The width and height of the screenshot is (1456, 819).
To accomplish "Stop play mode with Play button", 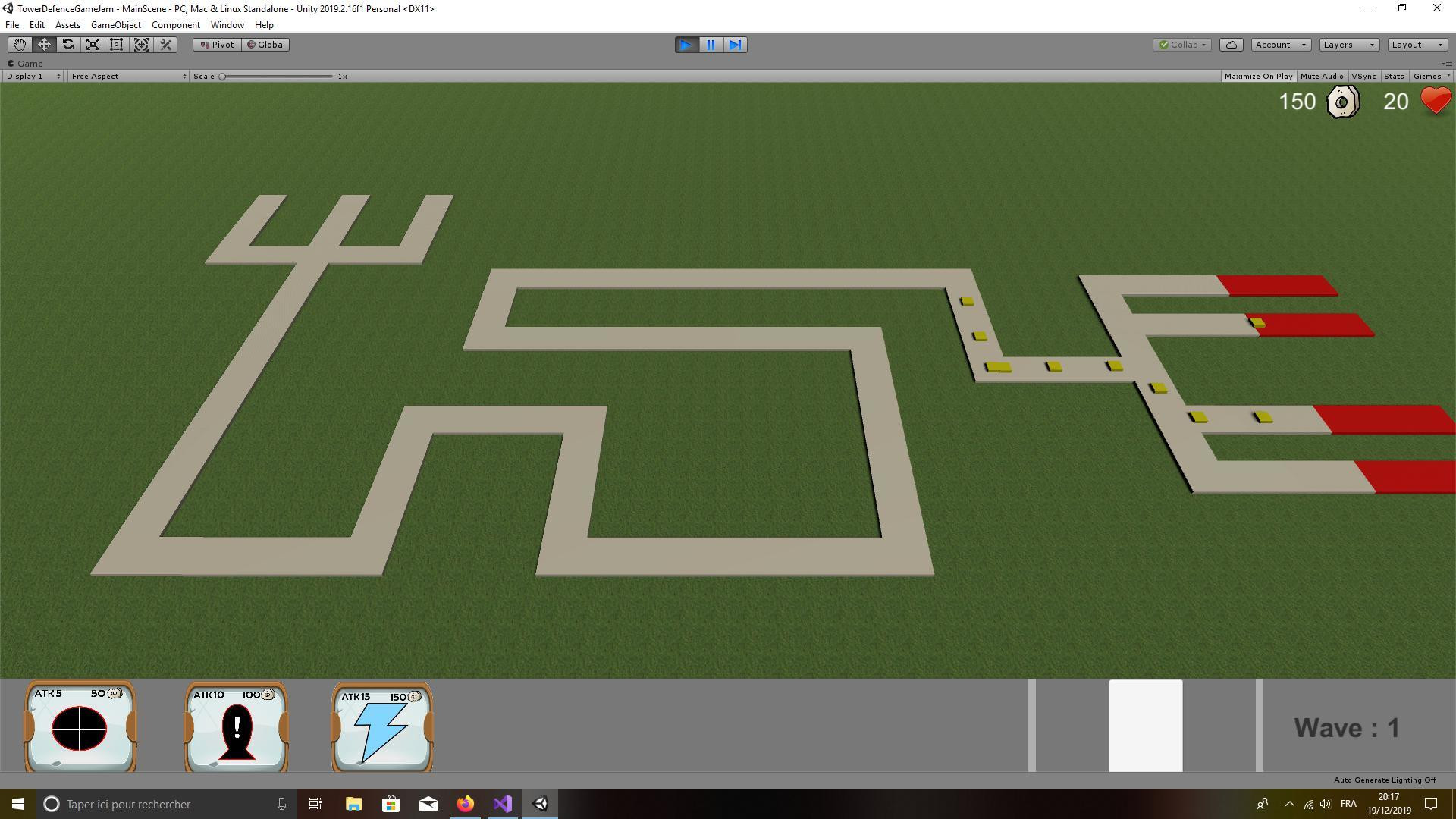I will 686,45.
